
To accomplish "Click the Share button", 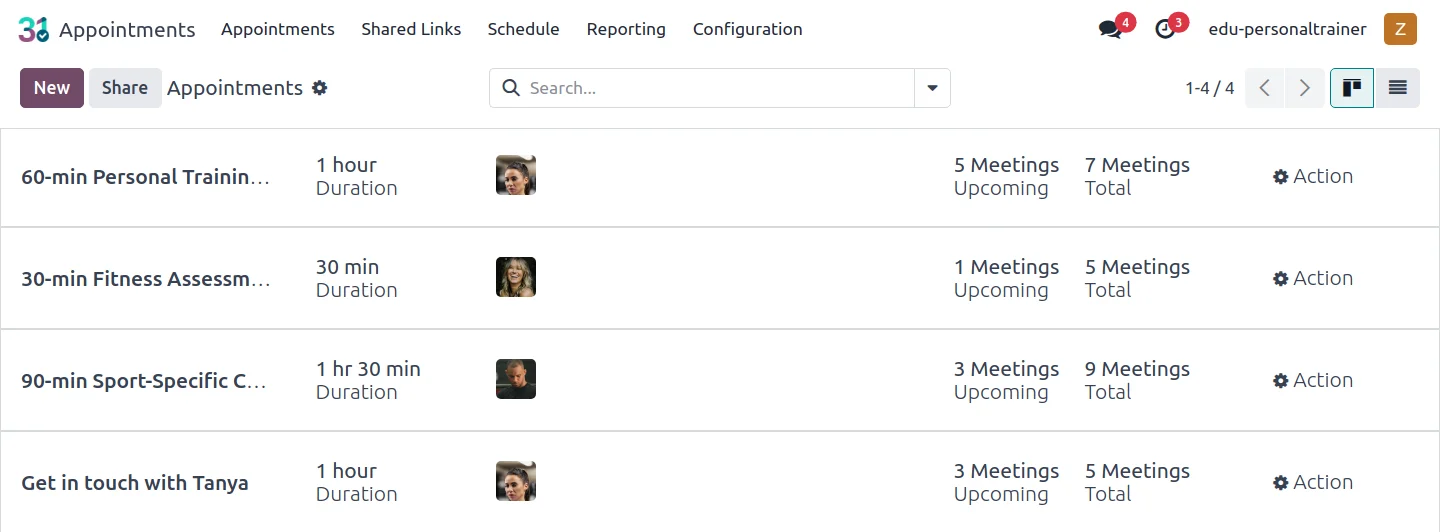I will coord(125,88).
